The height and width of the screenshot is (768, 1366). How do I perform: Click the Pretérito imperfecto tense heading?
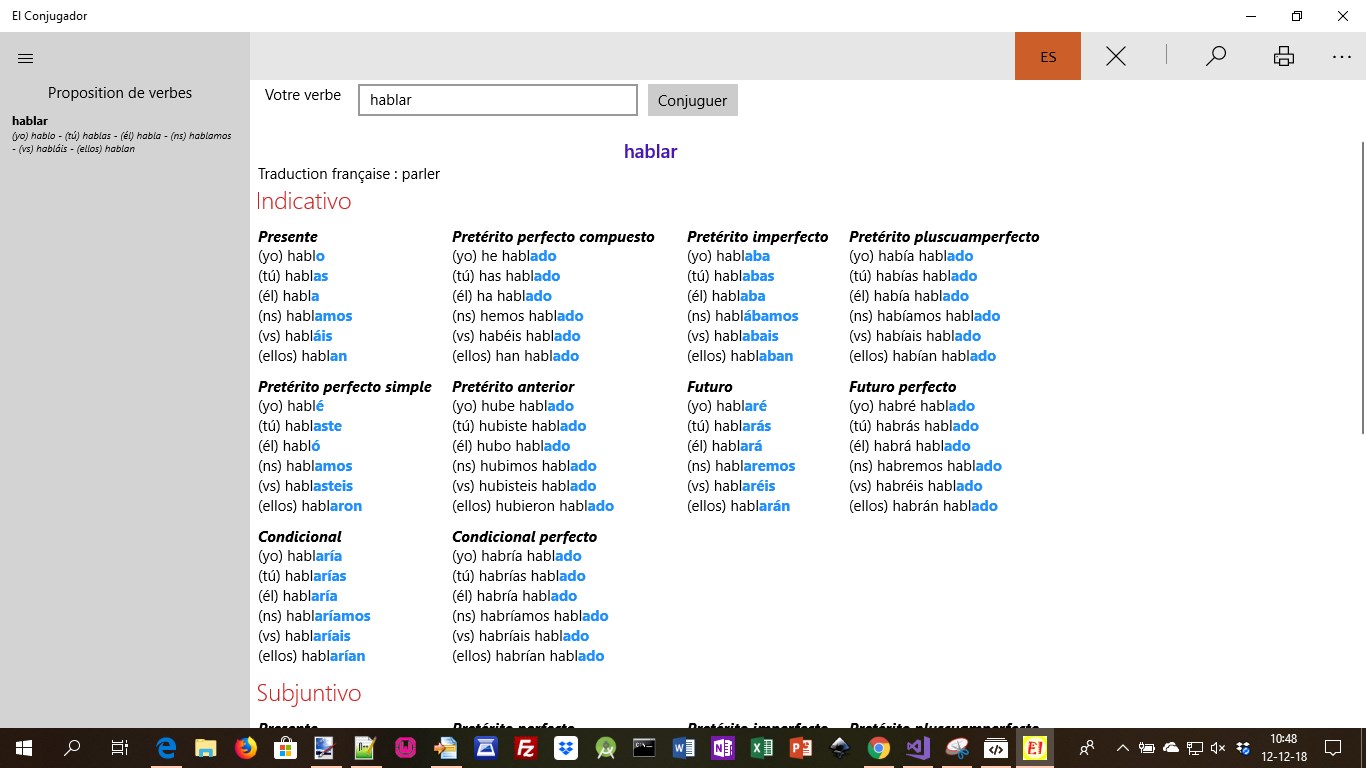click(758, 237)
